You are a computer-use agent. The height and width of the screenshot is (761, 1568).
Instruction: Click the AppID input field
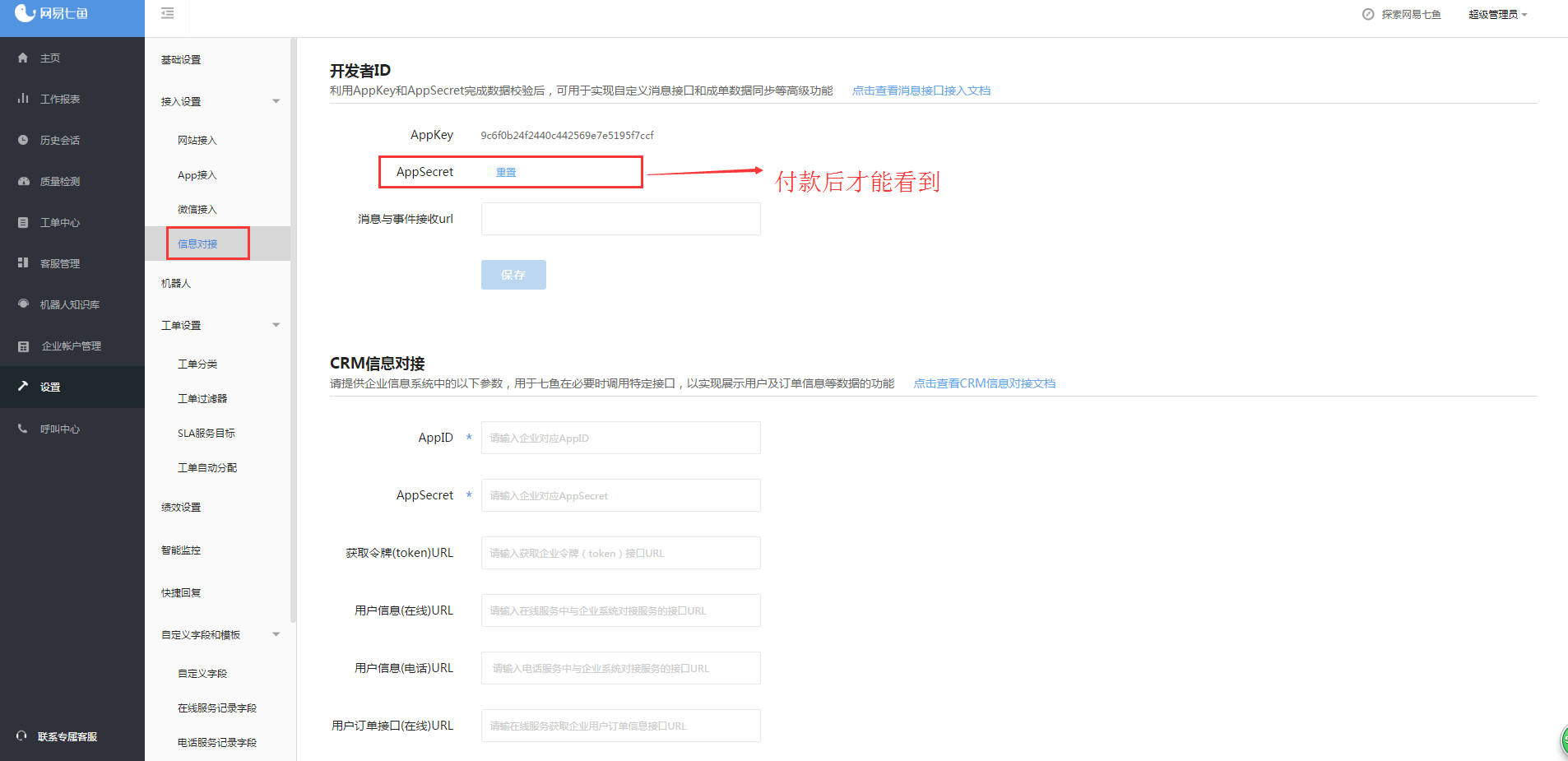pyautogui.click(x=619, y=437)
